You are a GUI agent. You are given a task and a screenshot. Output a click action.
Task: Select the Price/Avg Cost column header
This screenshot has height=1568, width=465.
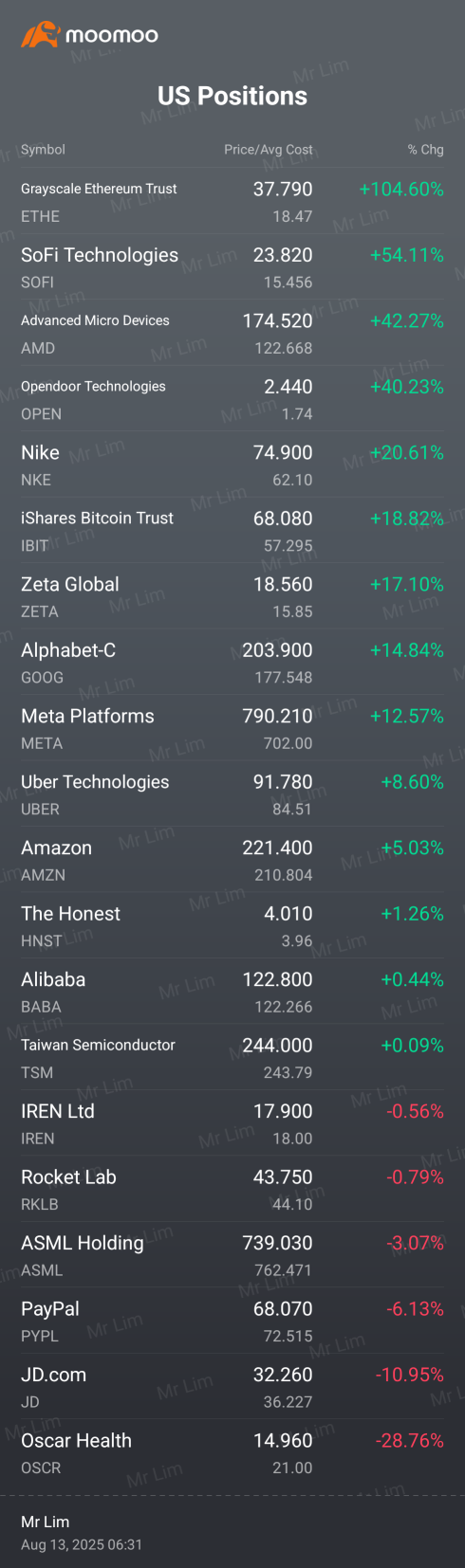point(269,150)
